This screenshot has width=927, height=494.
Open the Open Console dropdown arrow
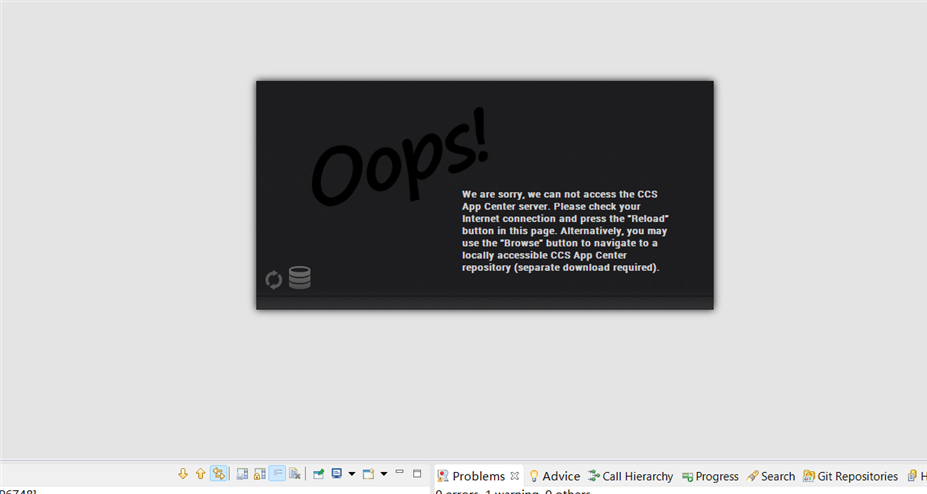pos(384,474)
